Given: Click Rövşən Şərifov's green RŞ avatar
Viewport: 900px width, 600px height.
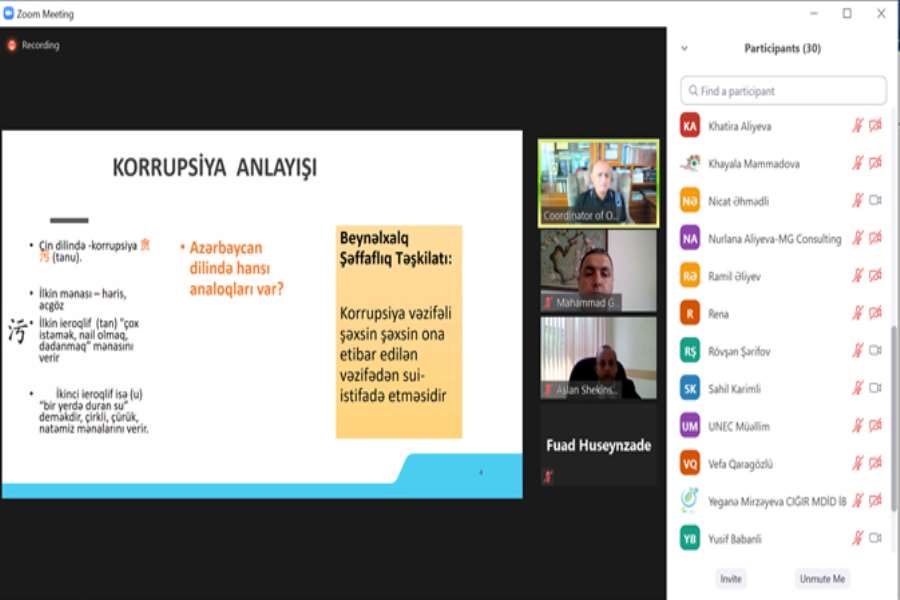Looking at the screenshot, I should point(690,351).
